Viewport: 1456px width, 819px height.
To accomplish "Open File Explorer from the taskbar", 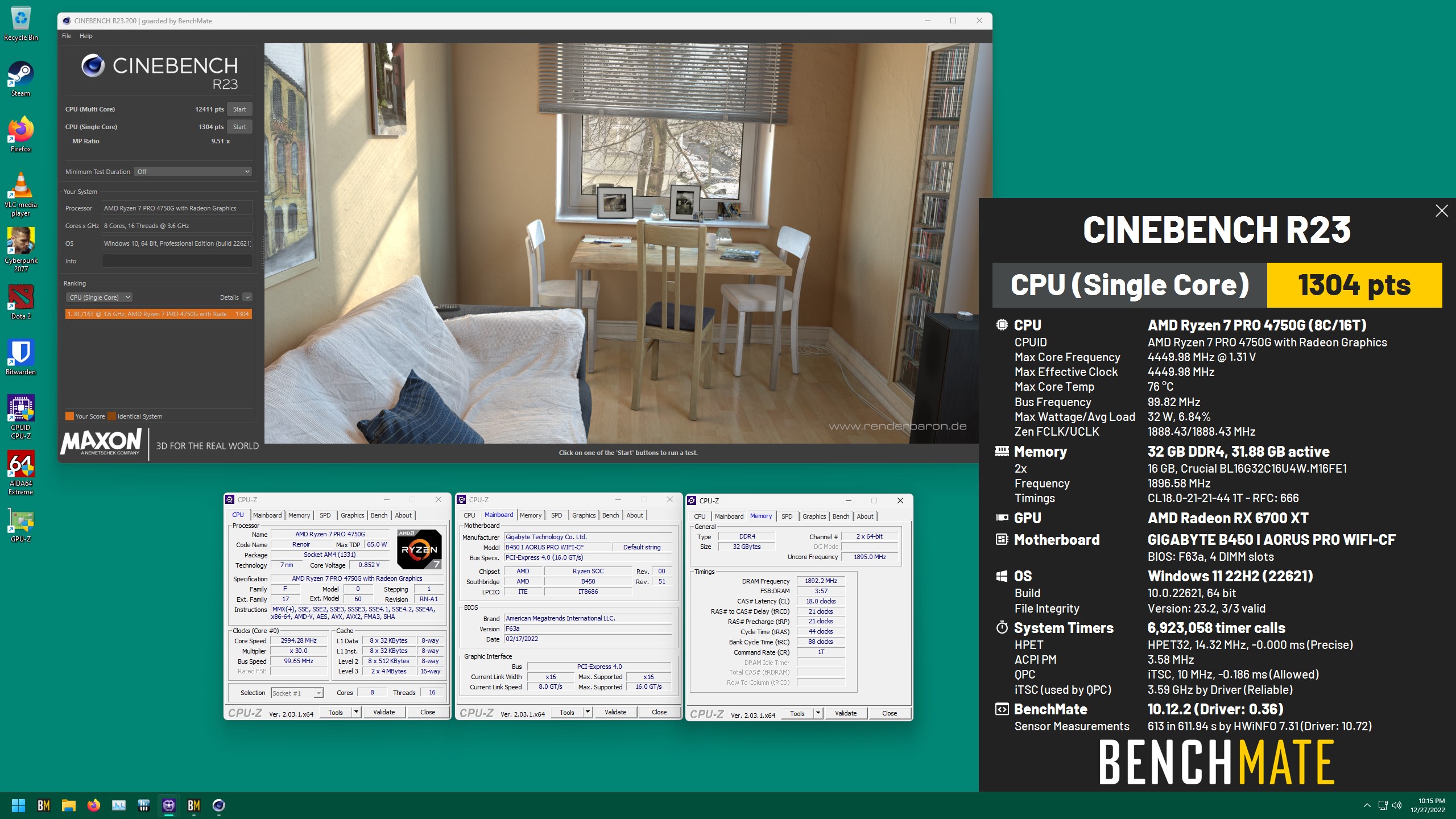I will tap(69, 805).
